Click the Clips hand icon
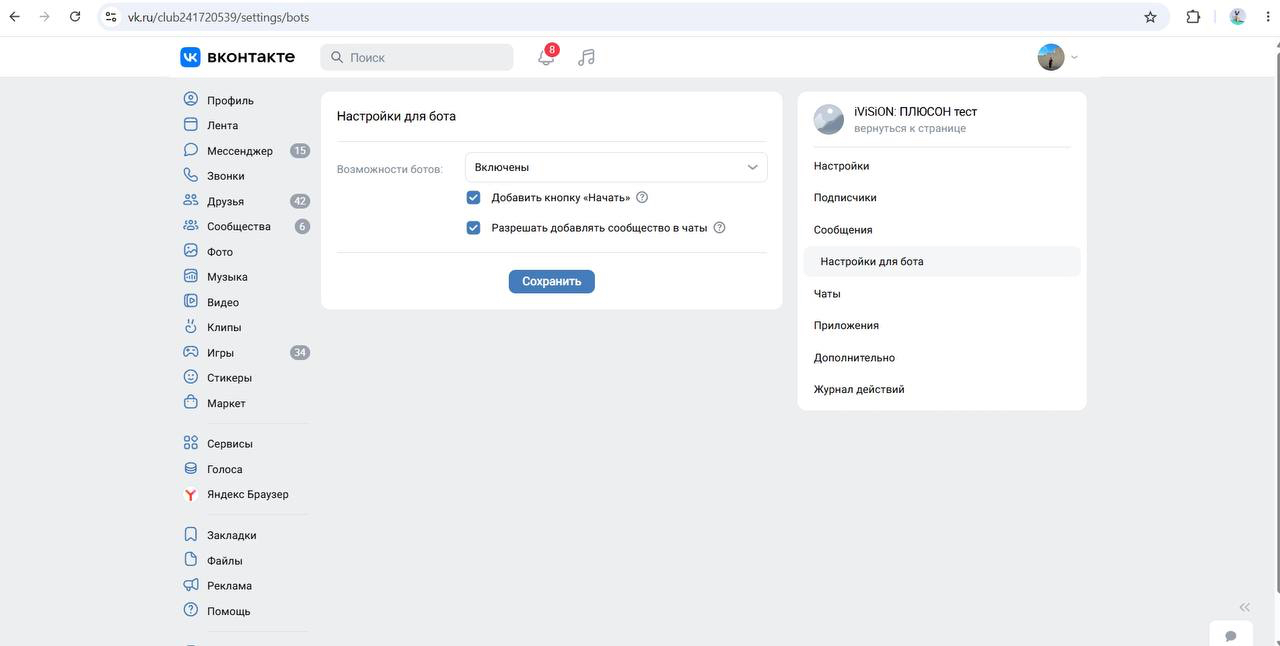This screenshot has height=646, width=1280. click(x=191, y=327)
